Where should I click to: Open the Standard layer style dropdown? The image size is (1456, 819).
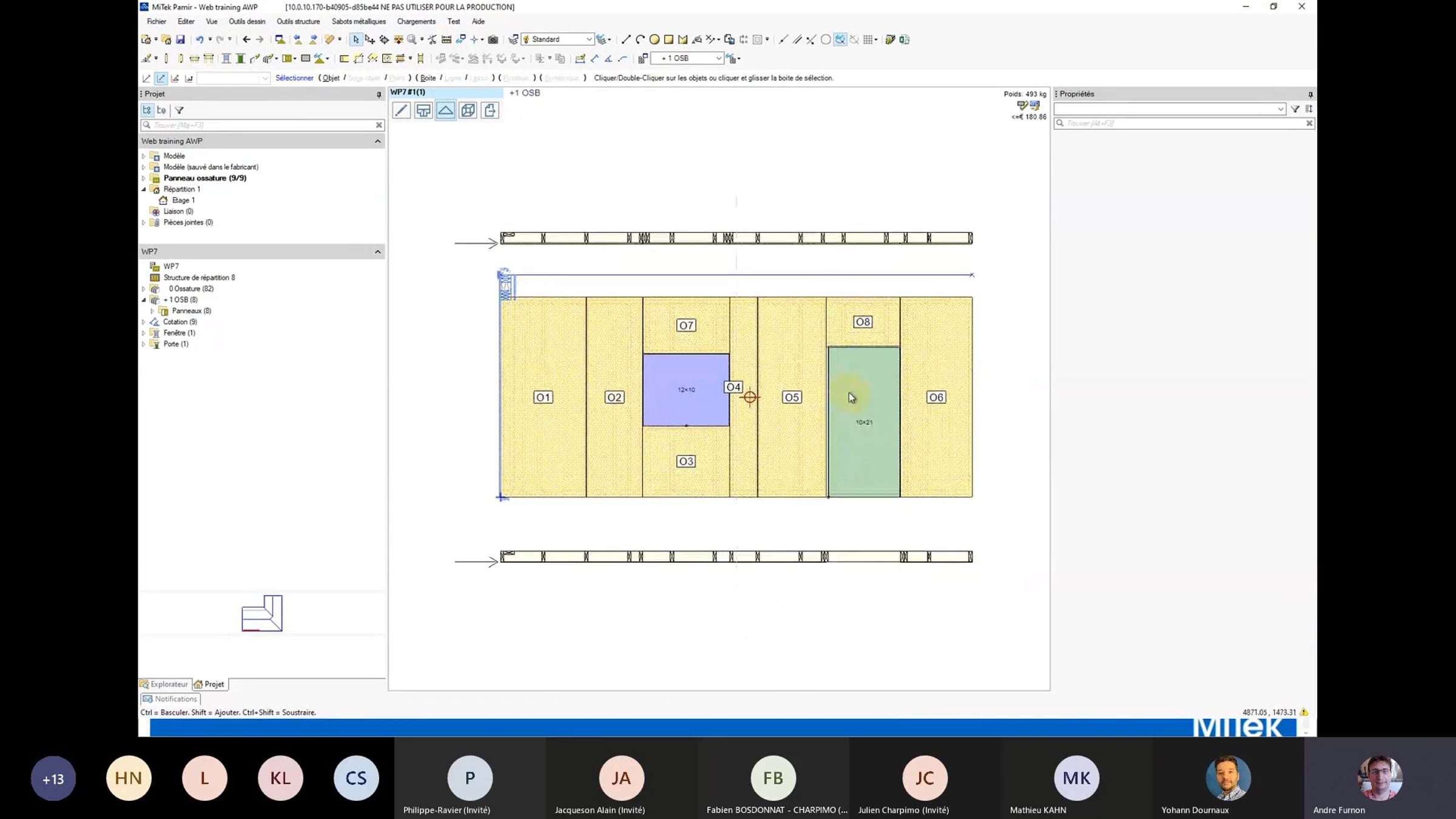point(588,39)
